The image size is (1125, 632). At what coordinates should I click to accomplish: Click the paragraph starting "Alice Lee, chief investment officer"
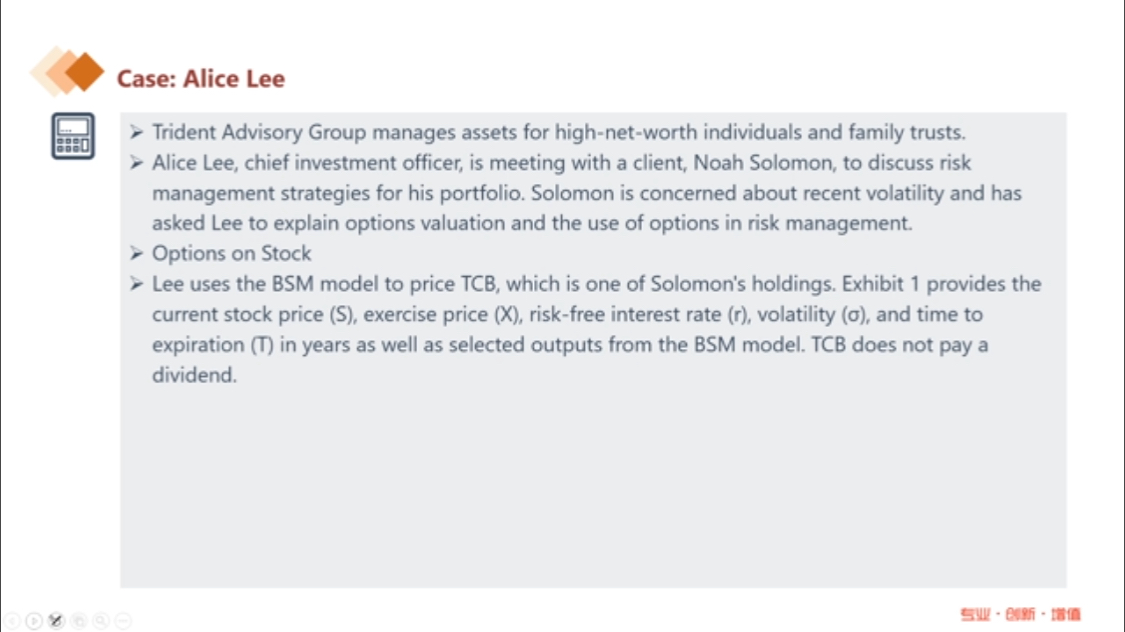[x=586, y=192]
